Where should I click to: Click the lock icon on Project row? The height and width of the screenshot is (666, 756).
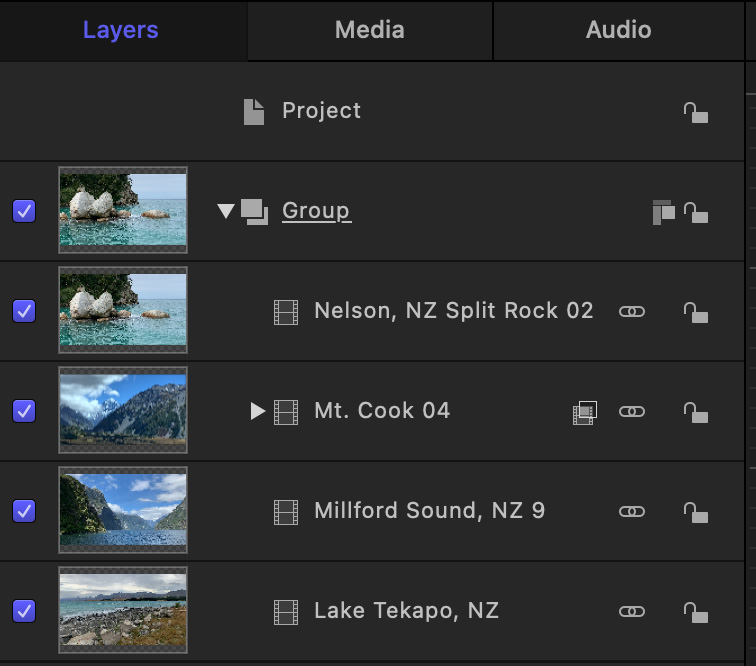[695, 112]
